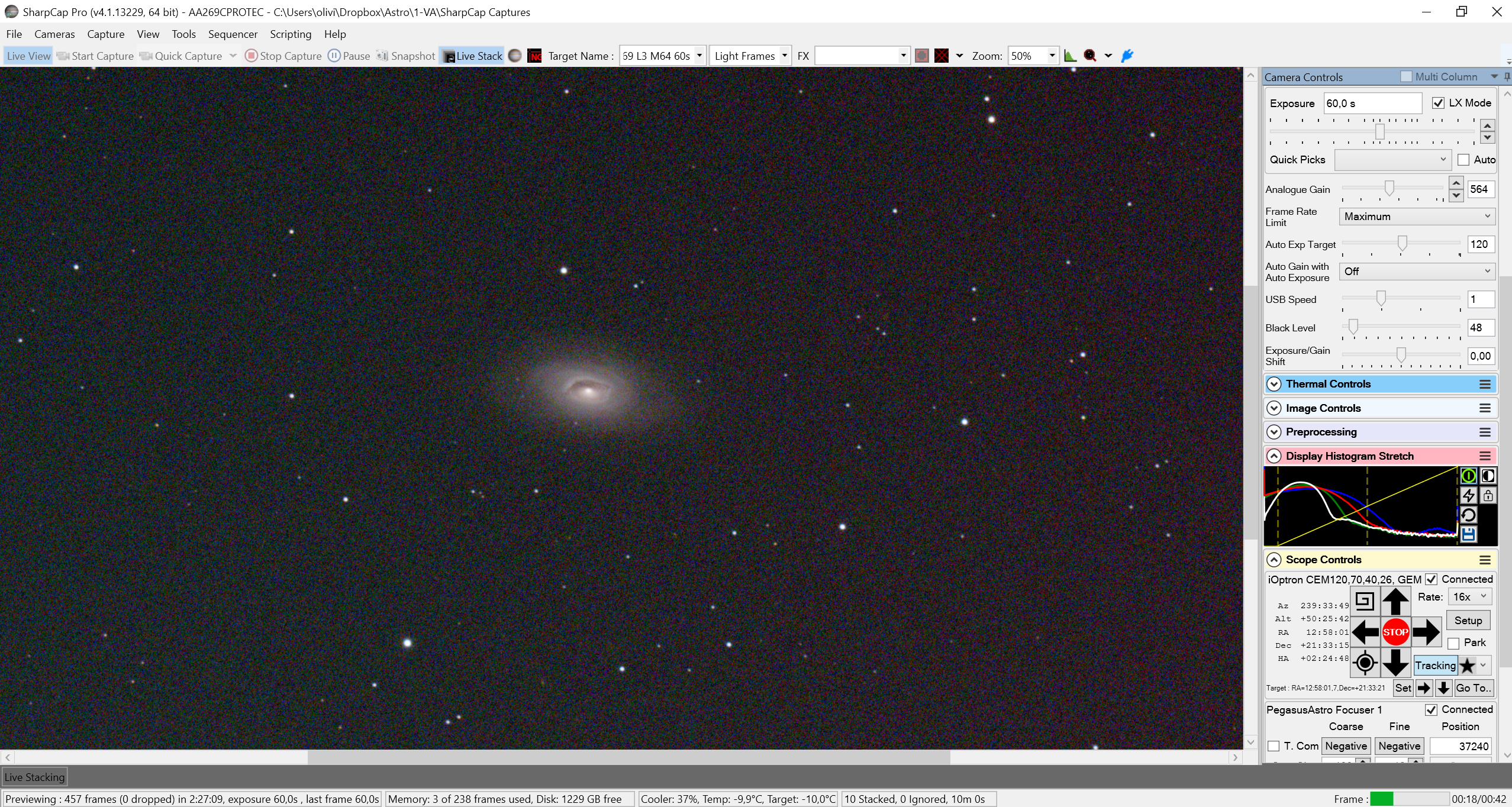Viewport: 1512px width, 807px height.
Task: Open the zoom magnifier tool in toolbar
Action: pyautogui.click(x=1090, y=56)
